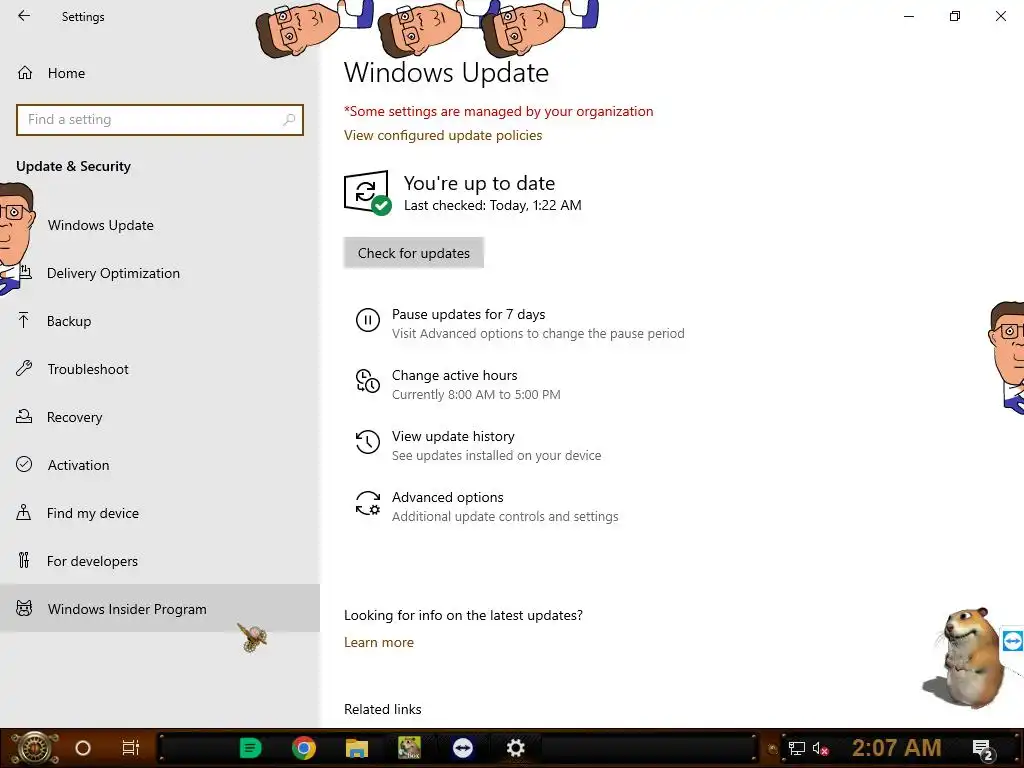Open File Explorer from taskbar
This screenshot has height=768, width=1024.
357,748
